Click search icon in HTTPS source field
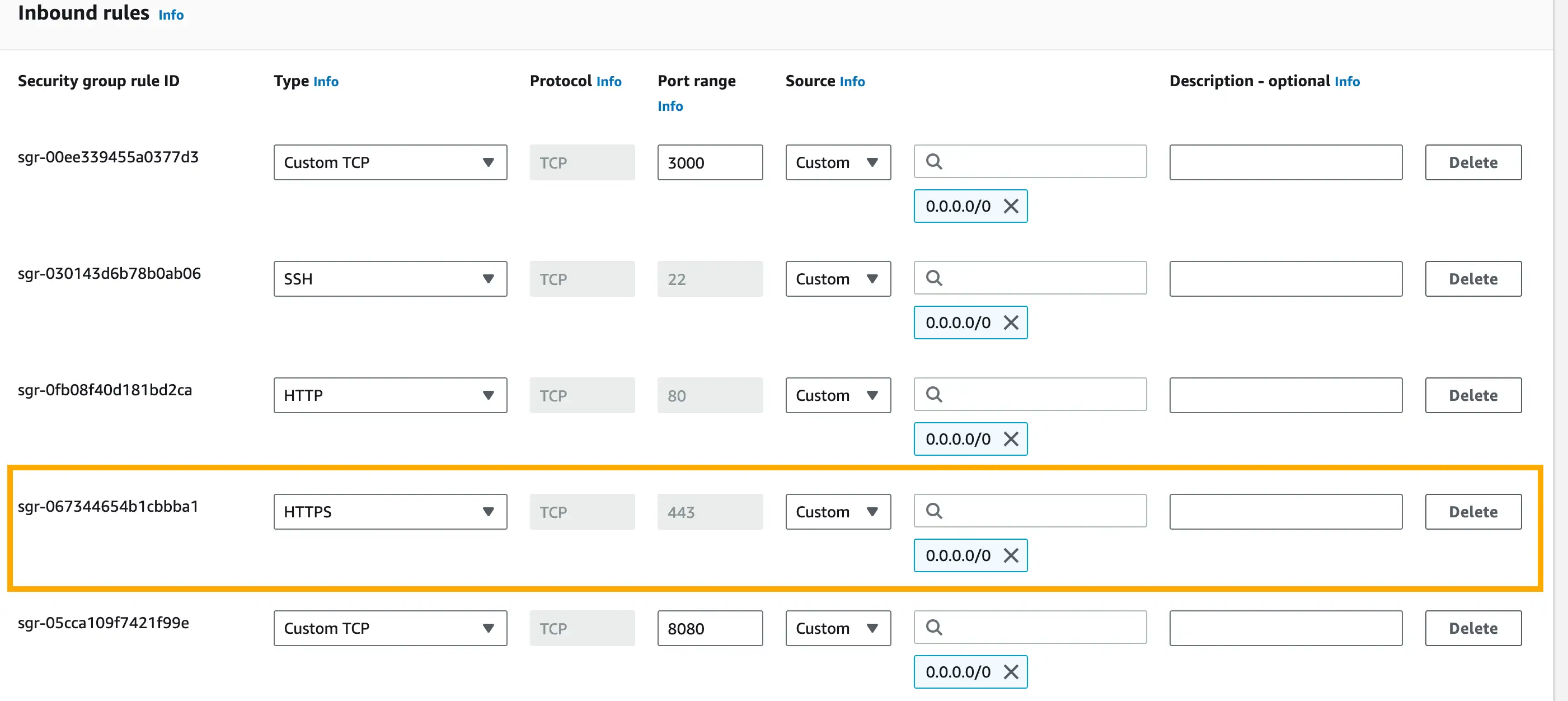The height and width of the screenshot is (701, 1568). pos(934,511)
